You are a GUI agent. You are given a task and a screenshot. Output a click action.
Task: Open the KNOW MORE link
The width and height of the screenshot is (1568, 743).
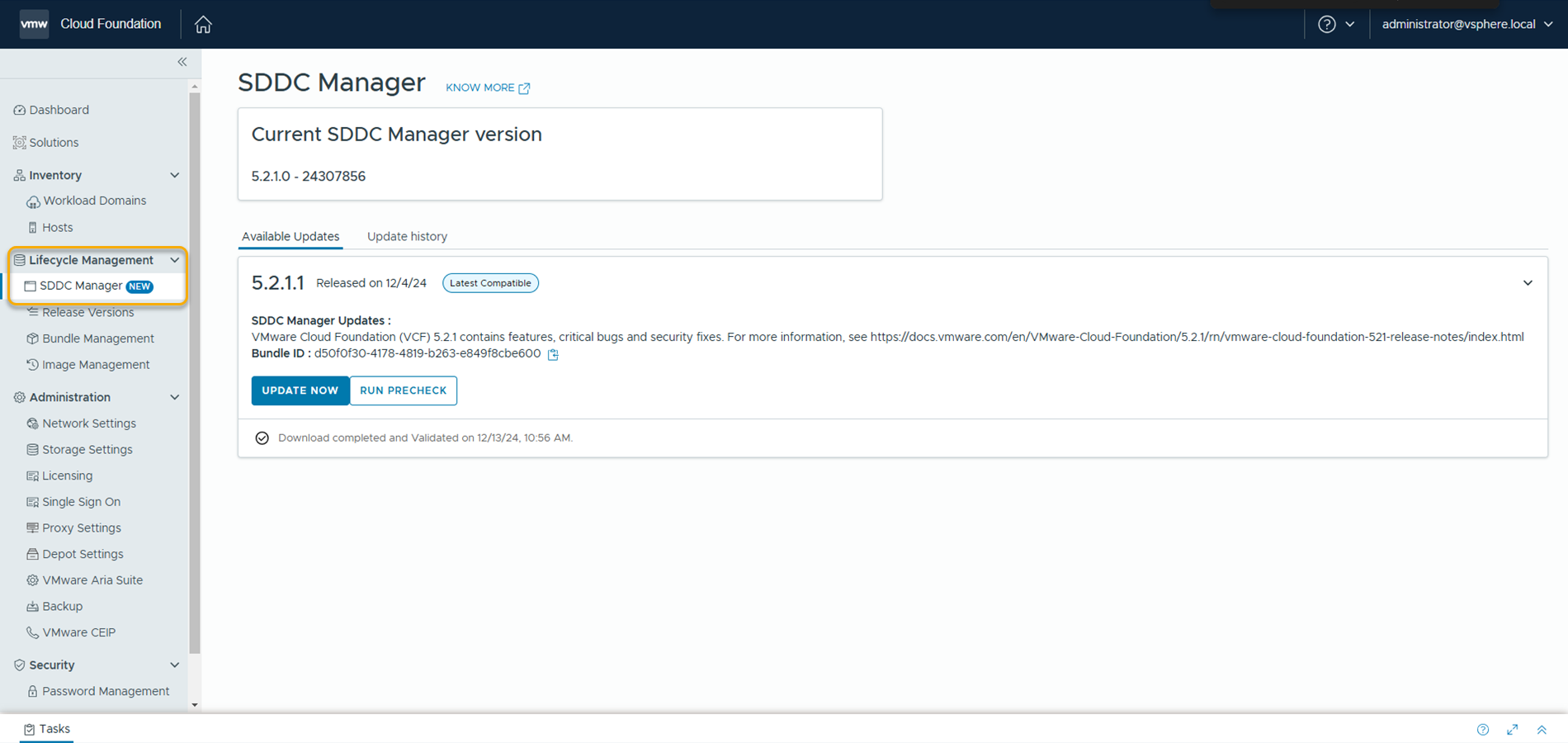481,88
